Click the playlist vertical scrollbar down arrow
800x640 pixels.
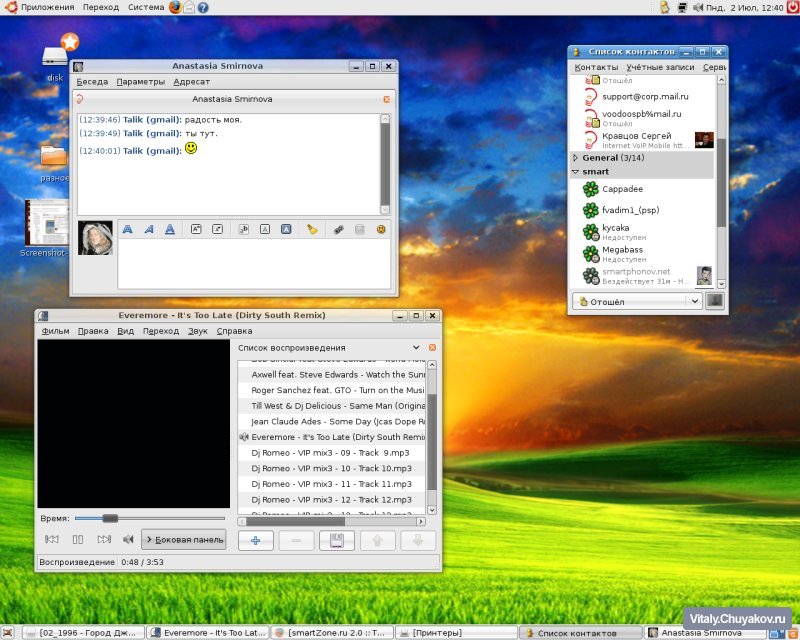pyautogui.click(x=432, y=510)
